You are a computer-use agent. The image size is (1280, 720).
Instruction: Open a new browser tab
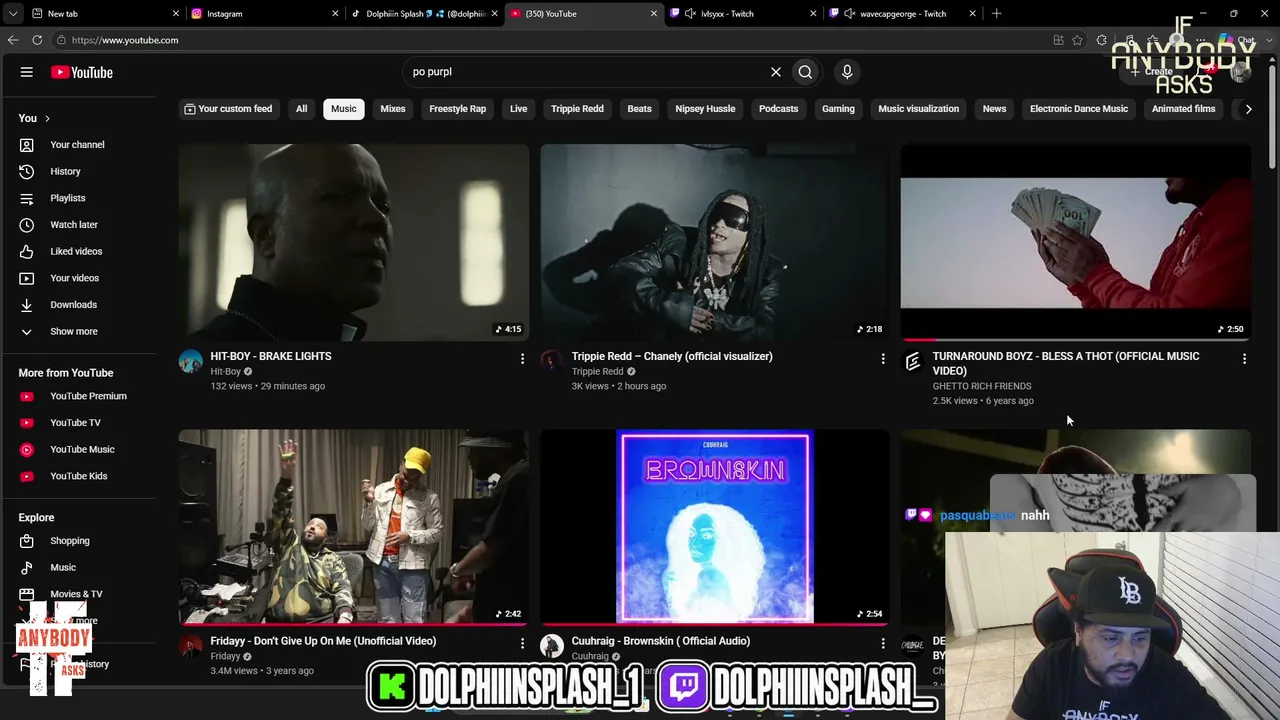click(x=996, y=14)
